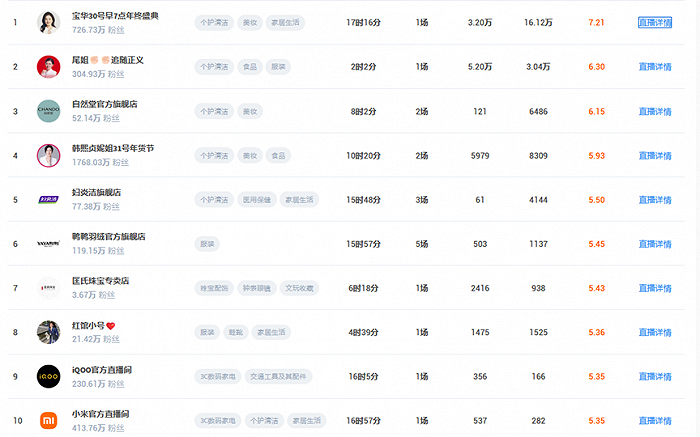The image size is (700, 437).
Task: Click the orange Xiaomi logo avatar
Action: tap(49, 420)
